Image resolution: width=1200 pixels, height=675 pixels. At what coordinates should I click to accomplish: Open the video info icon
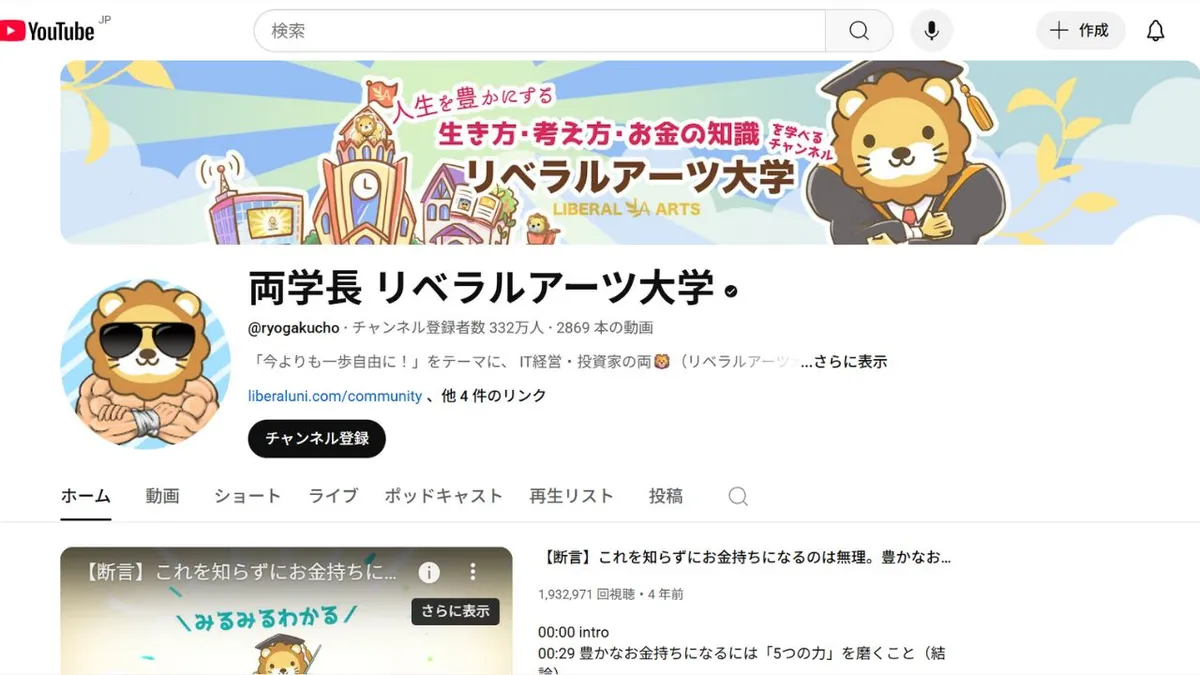(429, 572)
